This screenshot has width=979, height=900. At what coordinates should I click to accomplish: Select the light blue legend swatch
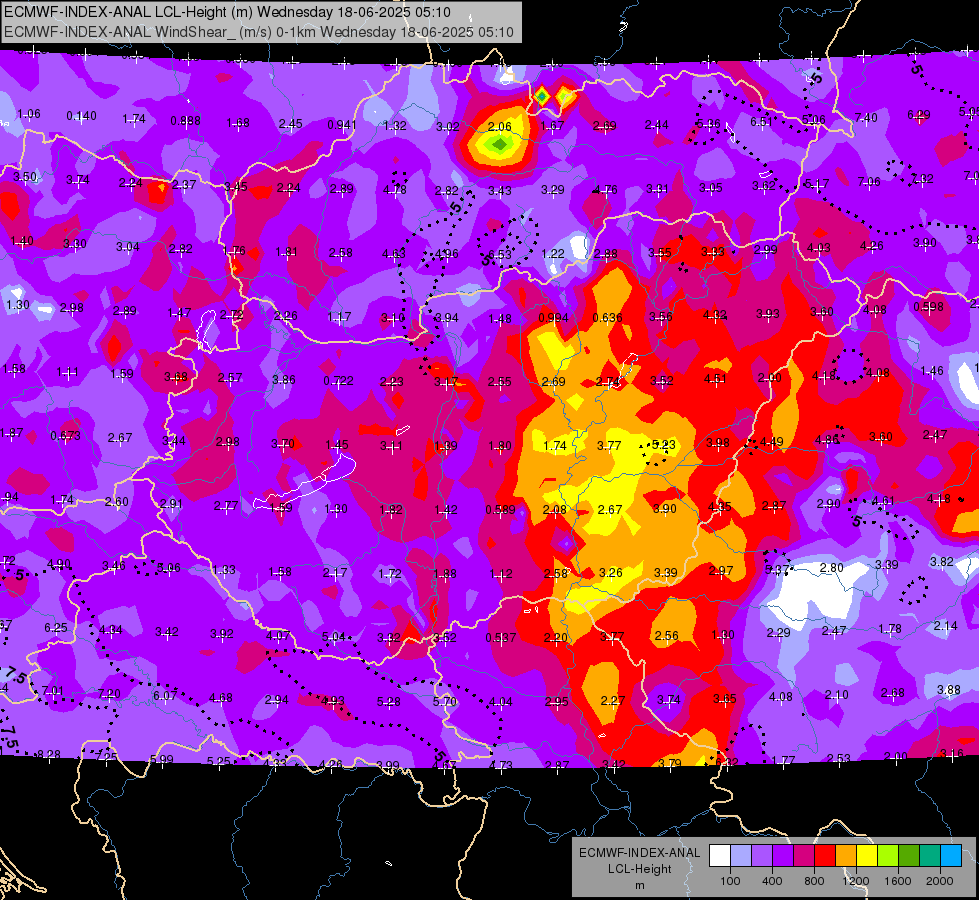click(741, 855)
